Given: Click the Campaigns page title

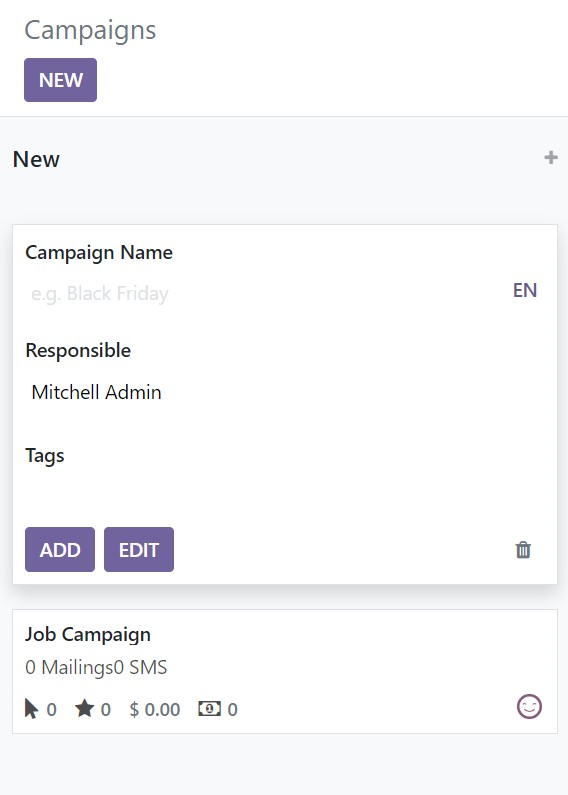Looking at the screenshot, I should tap(90, 30).
